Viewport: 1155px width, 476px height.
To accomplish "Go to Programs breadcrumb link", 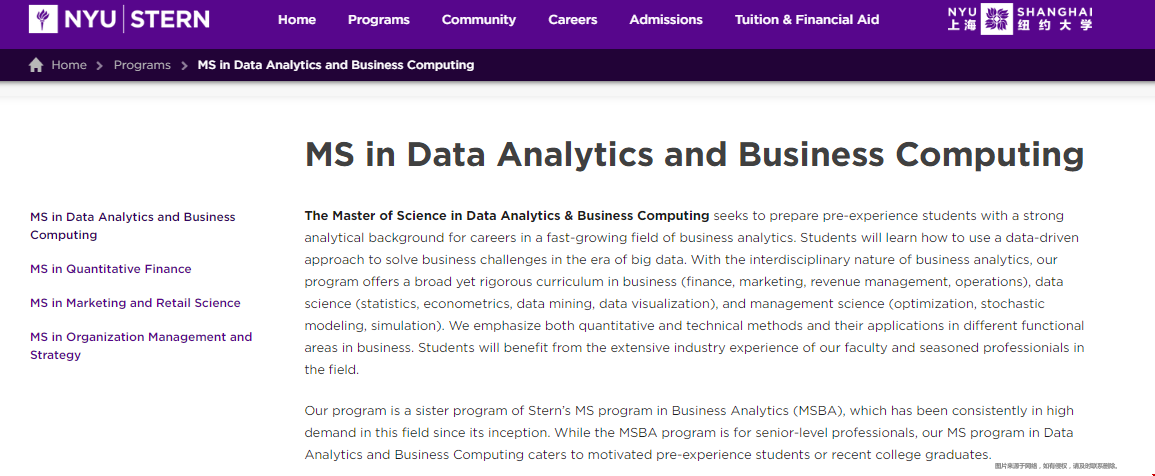I will click(141, 65).
